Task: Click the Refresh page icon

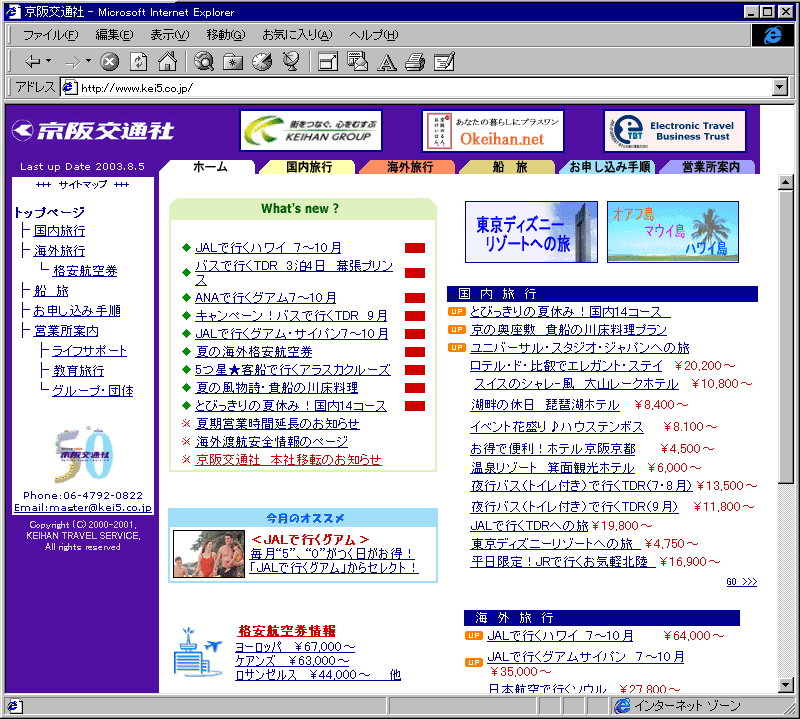Action: coord(138,62)
